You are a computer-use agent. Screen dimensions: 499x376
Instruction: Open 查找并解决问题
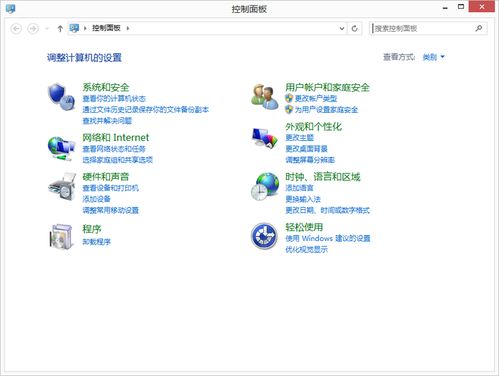[x=107, y=120]
